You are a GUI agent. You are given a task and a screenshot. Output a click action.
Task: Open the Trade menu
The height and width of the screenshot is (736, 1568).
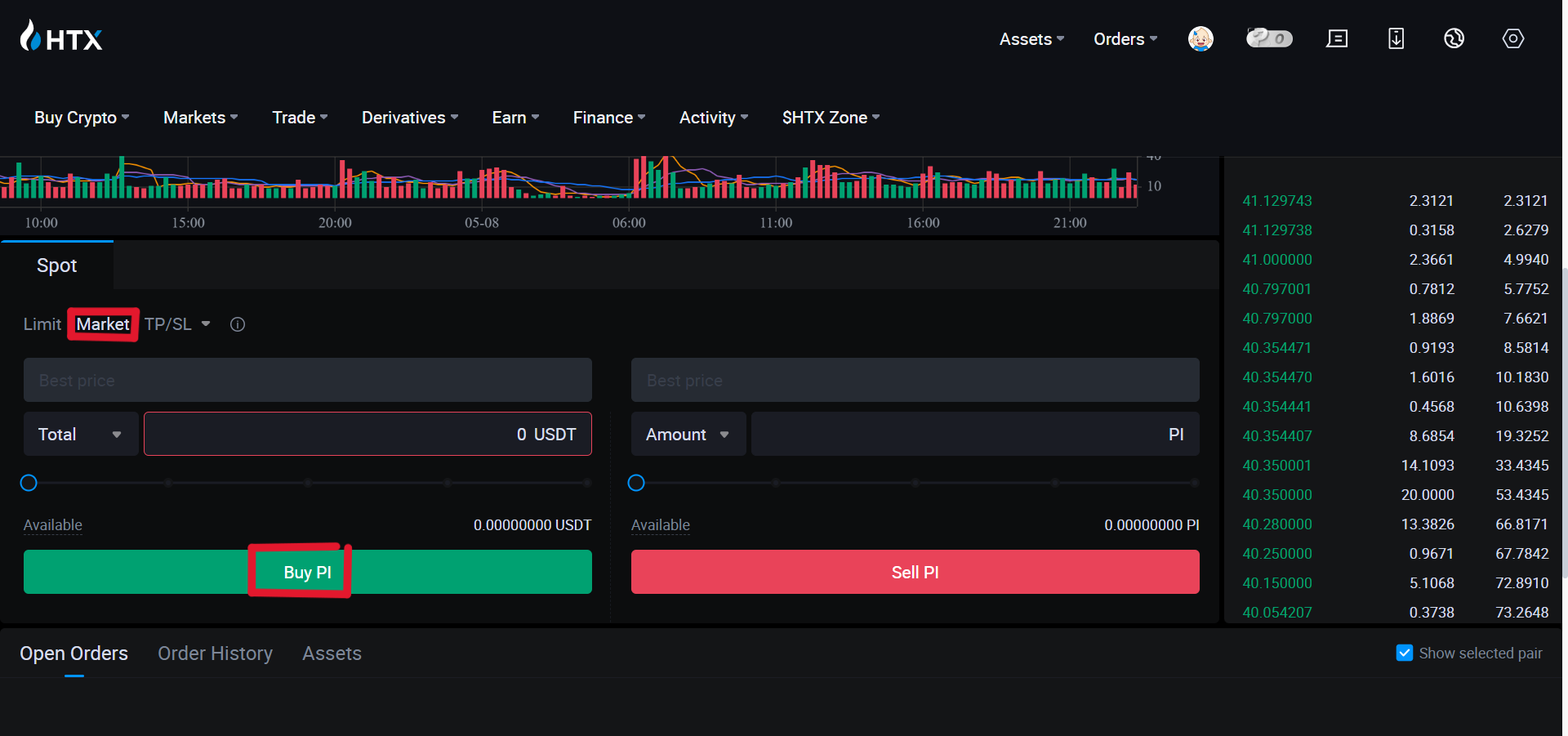click(300, 118)
